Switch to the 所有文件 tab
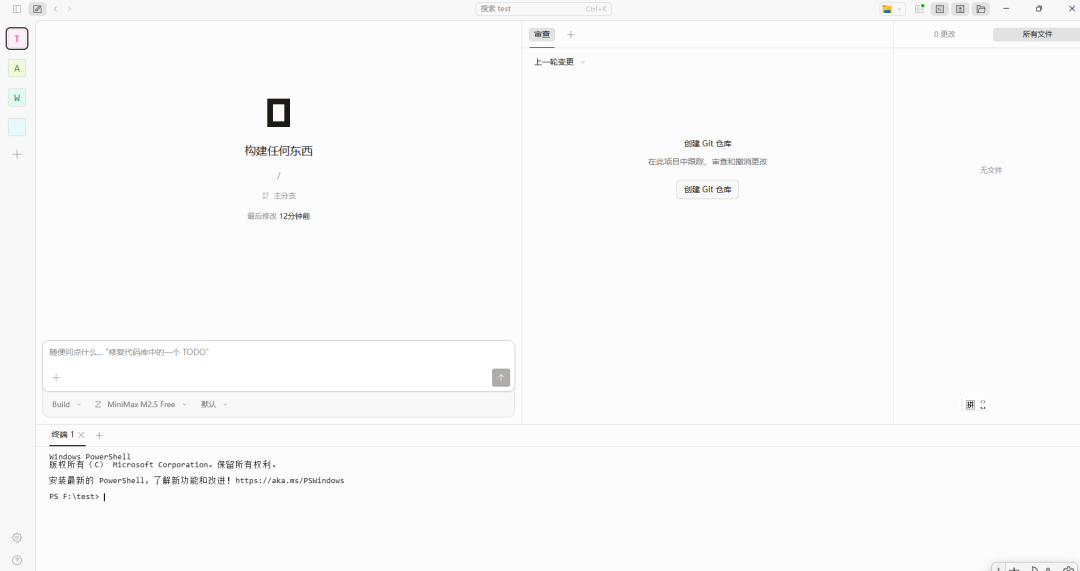 [x=1037, y=34]
